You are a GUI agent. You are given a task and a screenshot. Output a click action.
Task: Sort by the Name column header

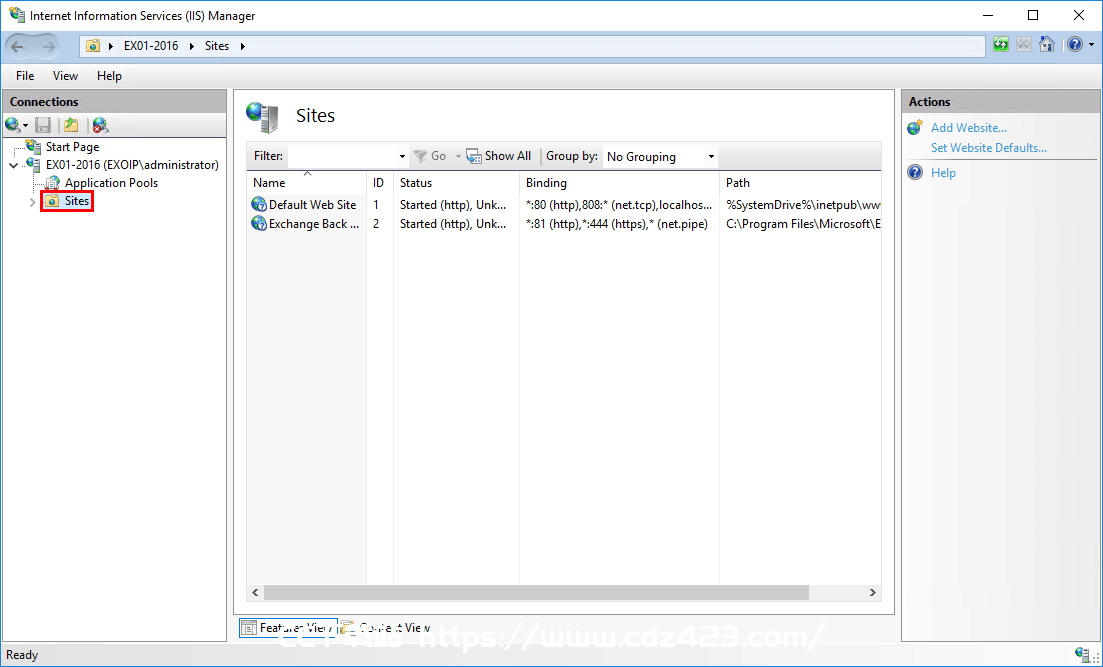click(307, 182)
